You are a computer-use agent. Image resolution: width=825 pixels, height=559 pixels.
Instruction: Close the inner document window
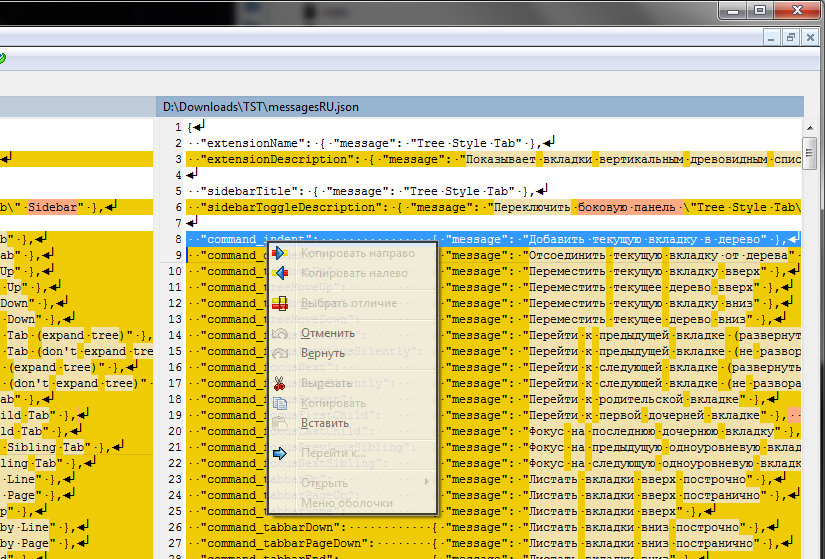coord(810,37)
